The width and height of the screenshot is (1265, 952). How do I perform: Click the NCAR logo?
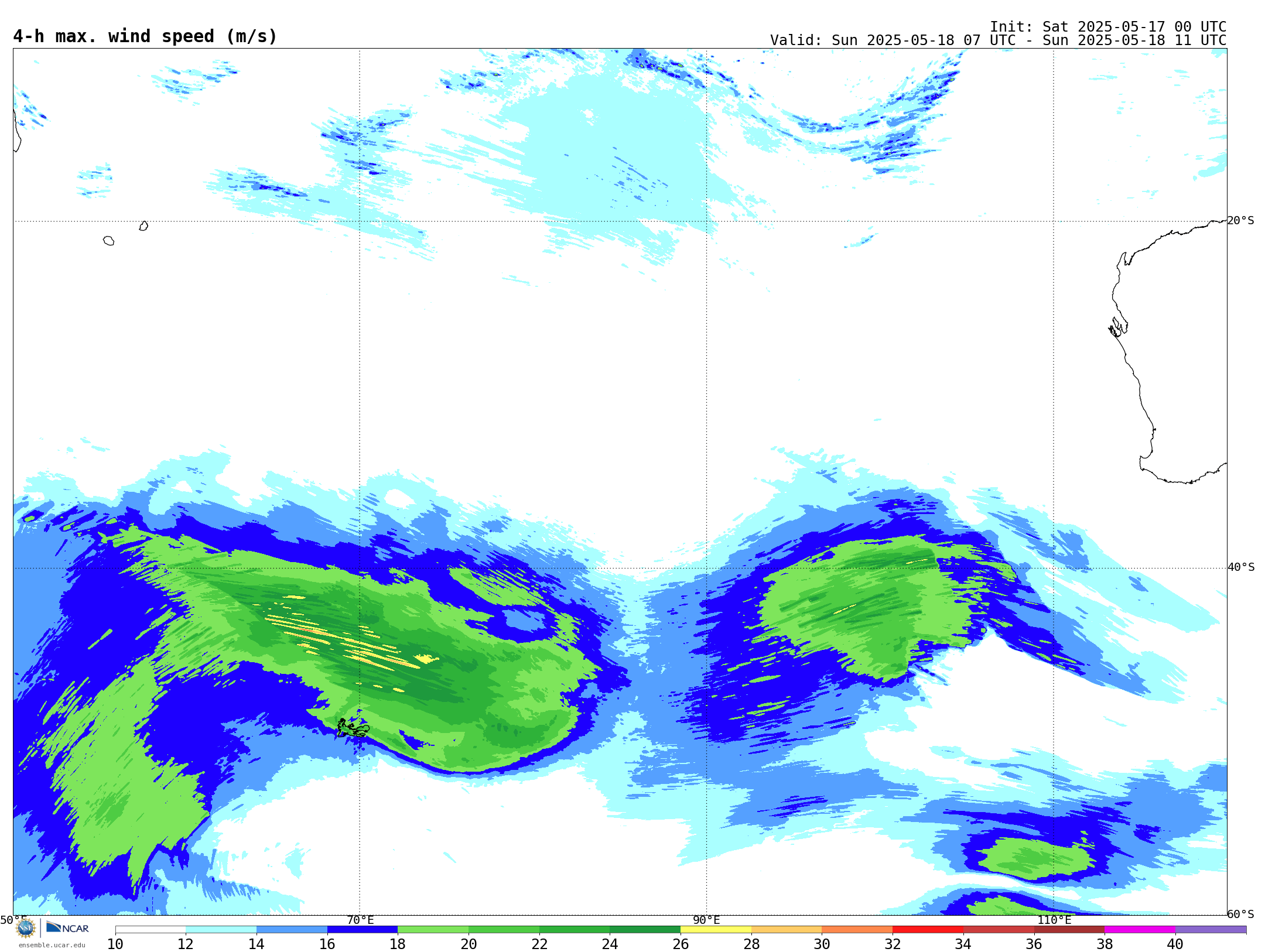click(67, 927)
